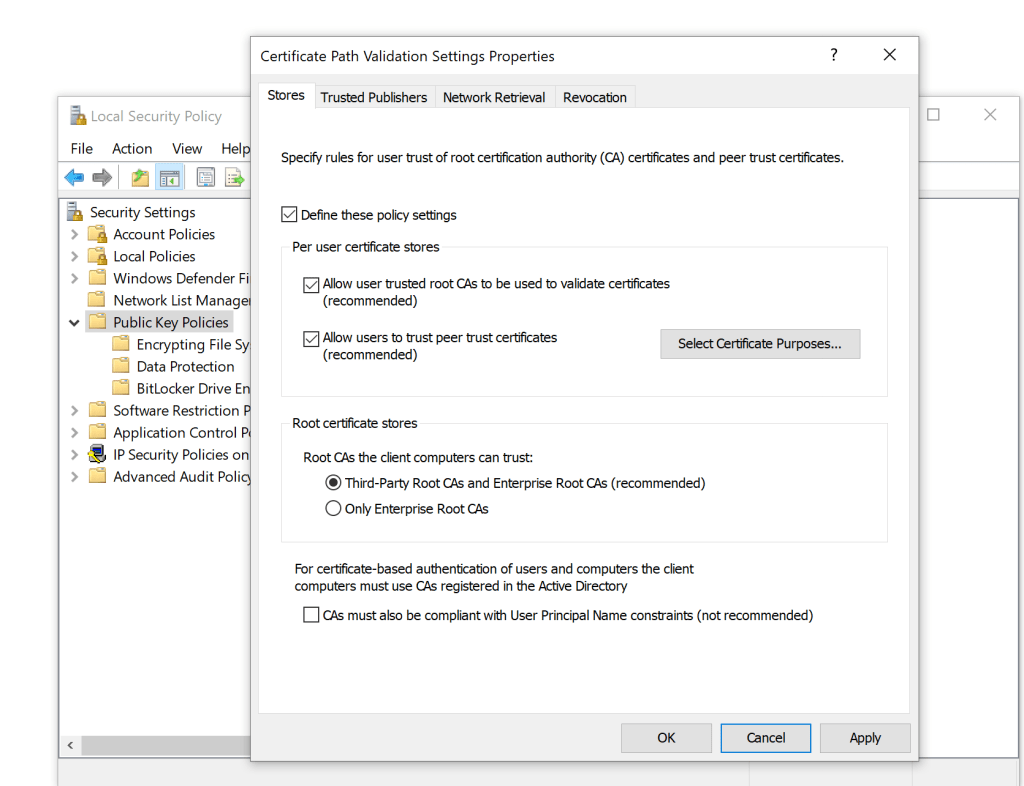Image resolution: width=1024 pixels, height=786 pixels.
Task: Toggle Allow users to trust peer trust certificates
Action: click(x=311, y=339)
